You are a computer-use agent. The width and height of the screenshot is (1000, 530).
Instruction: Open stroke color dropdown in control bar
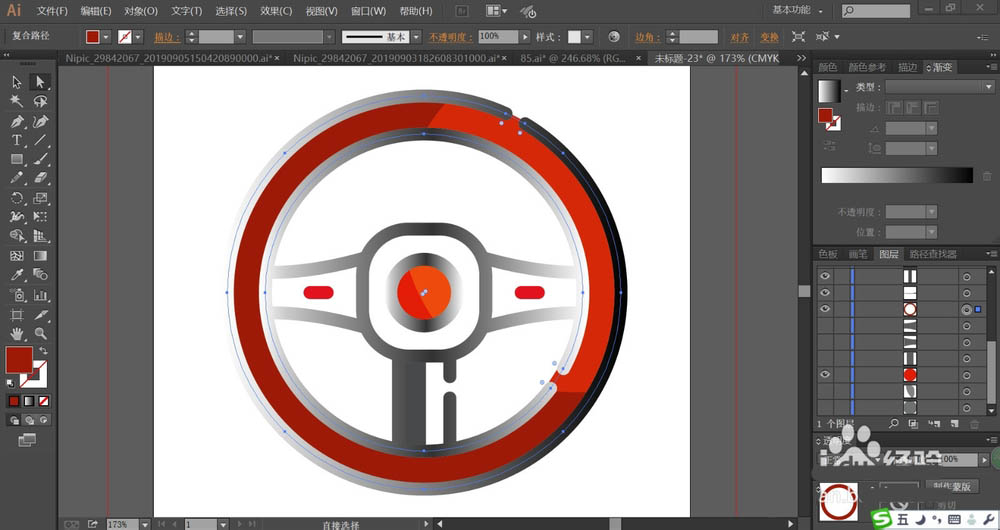tap(138, 37)
